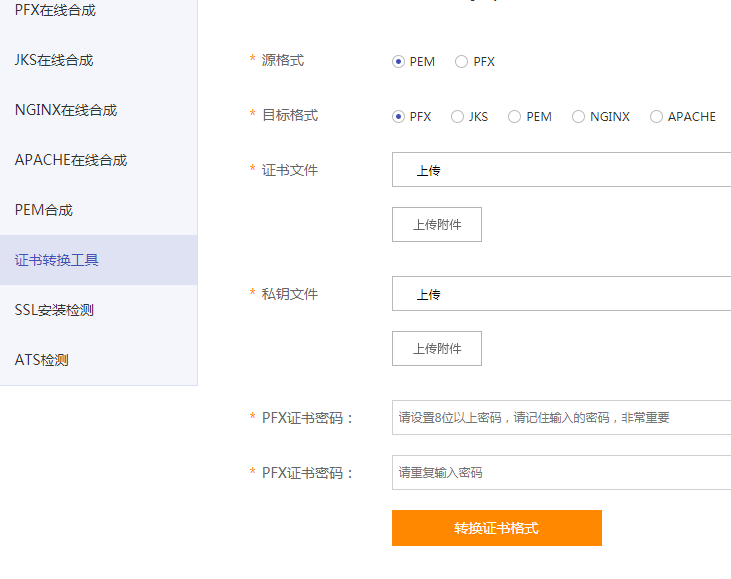
Task: Open PEM合成 menu item
Action: 44,210
